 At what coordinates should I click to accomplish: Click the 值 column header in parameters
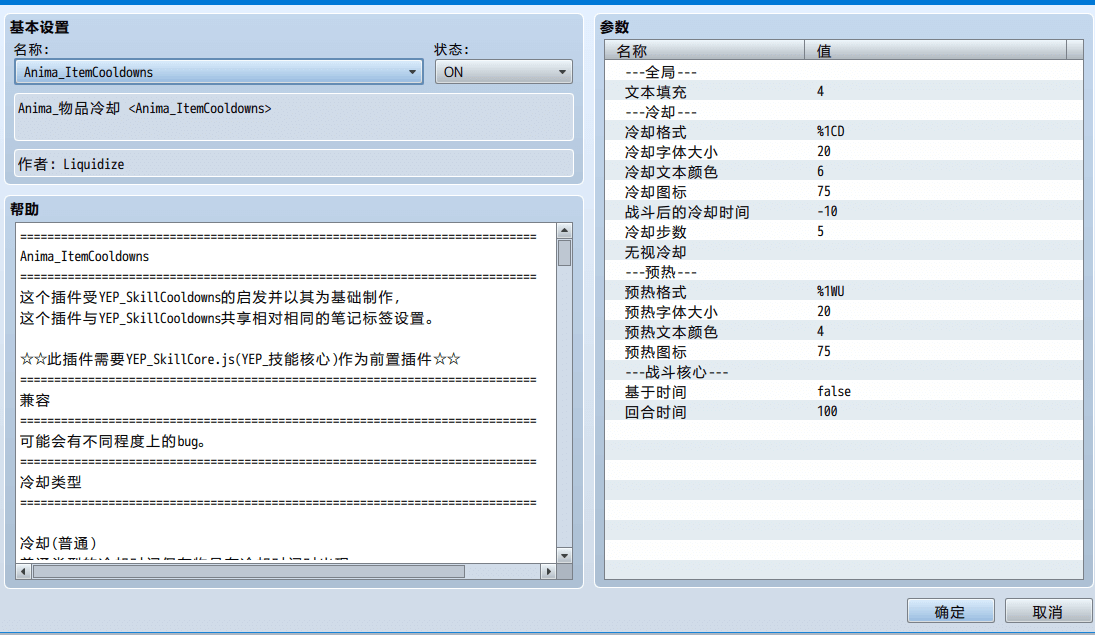pyautogui.click(x=936, y=50)
